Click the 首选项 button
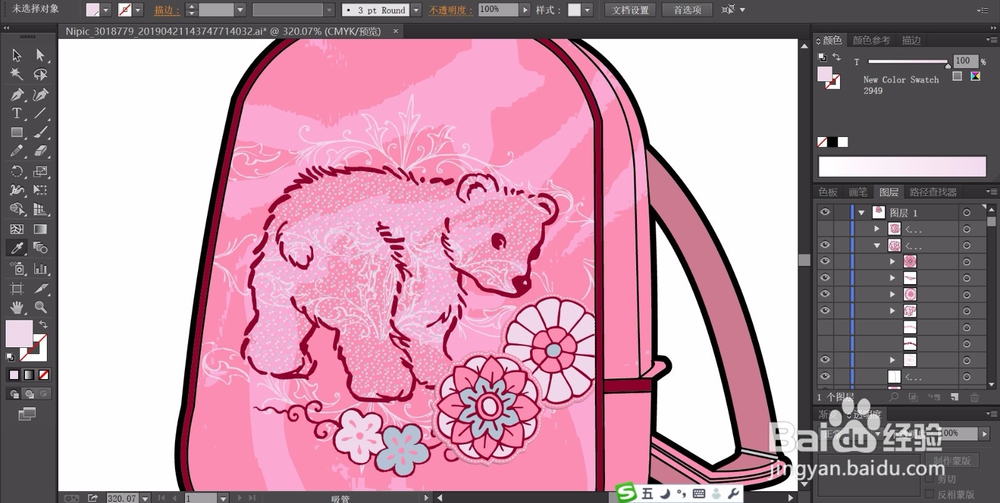This screenshot has height=503, width=1000. tap(687, 10)
